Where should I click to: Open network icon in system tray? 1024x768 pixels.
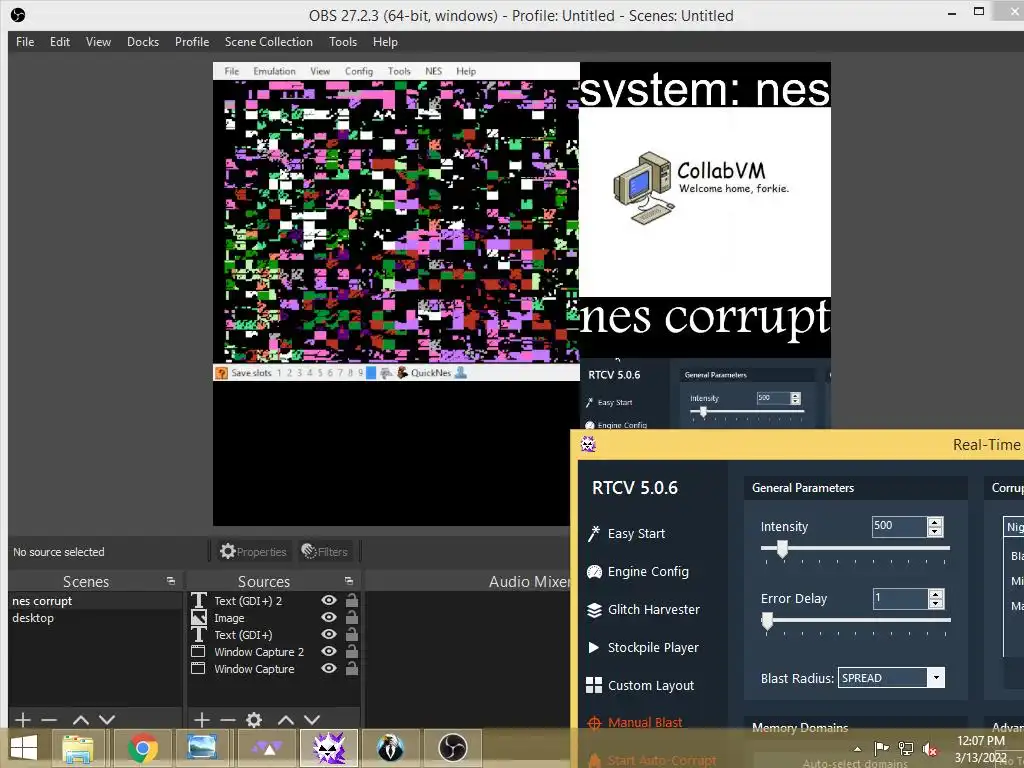906,748
